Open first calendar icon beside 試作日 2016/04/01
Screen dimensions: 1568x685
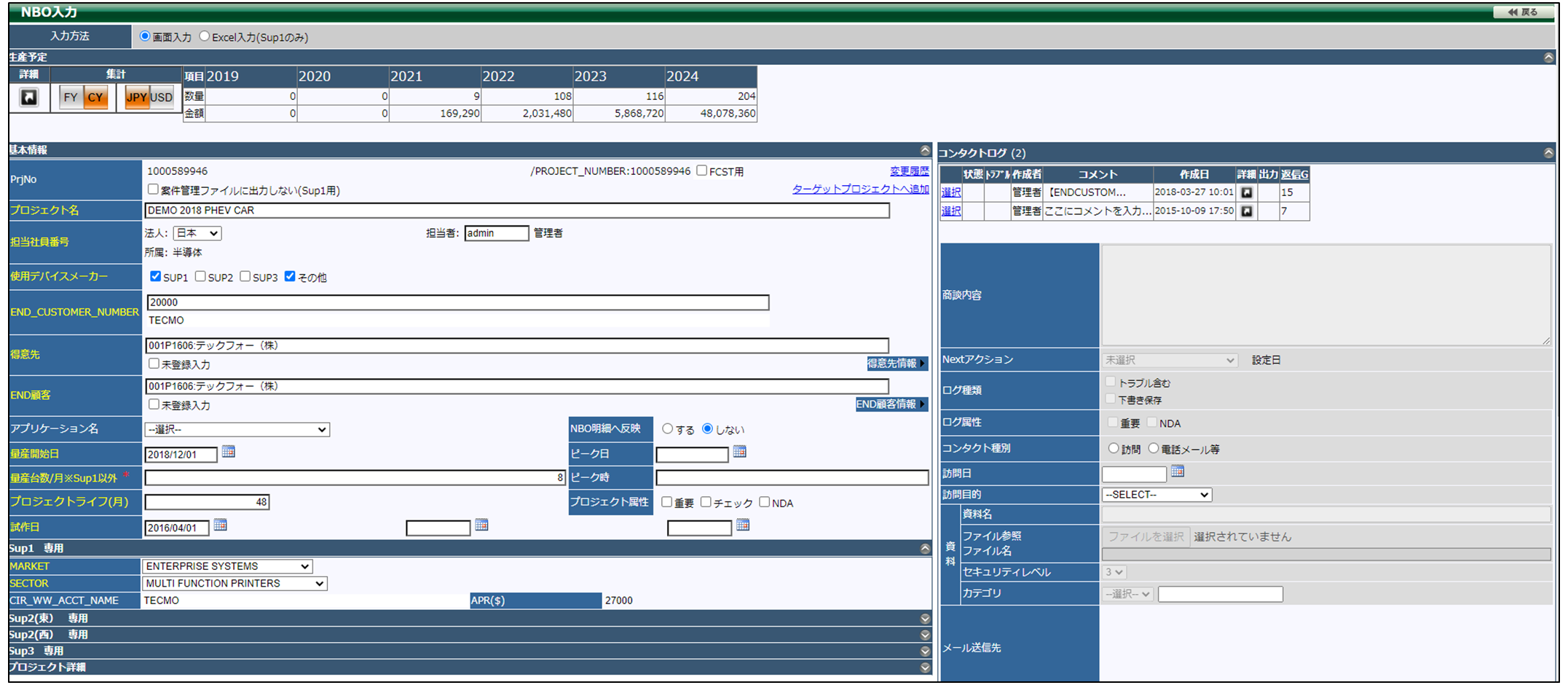pyautogui.click(x=221, y=525)
